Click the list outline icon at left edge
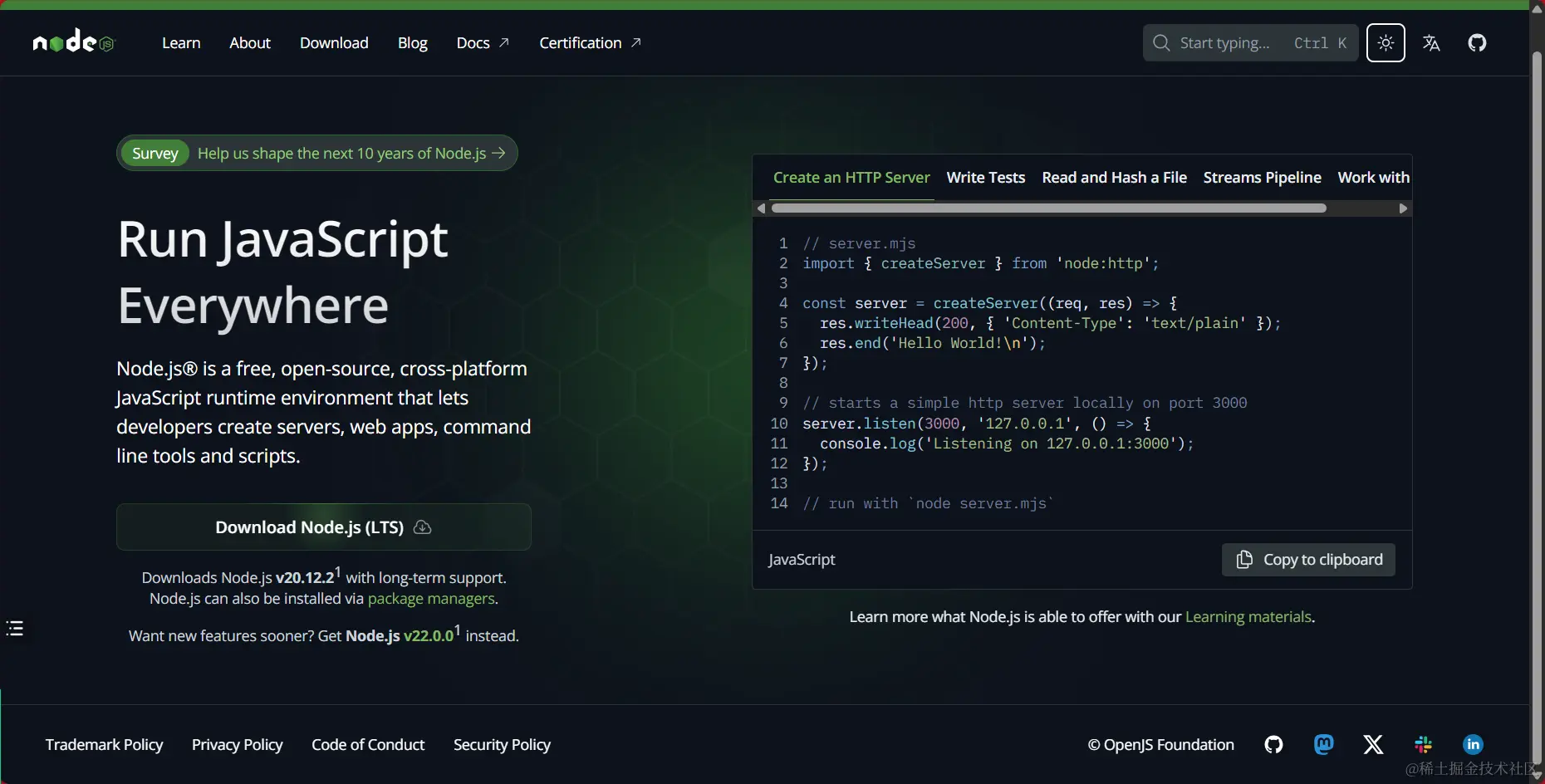This screenshot has width=1545, height=784. point(15,629)
